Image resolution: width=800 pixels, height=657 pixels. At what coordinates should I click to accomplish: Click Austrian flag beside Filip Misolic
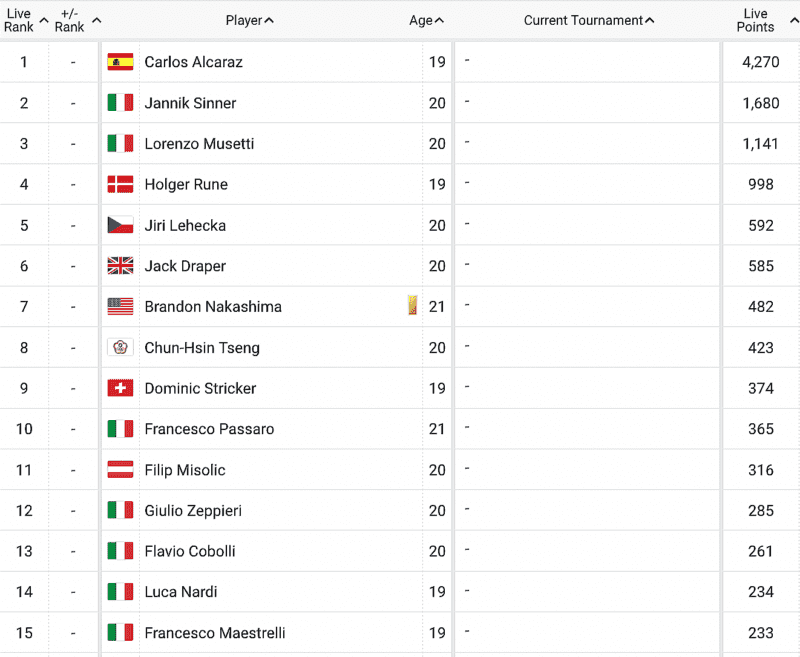(x=120, y=470)
